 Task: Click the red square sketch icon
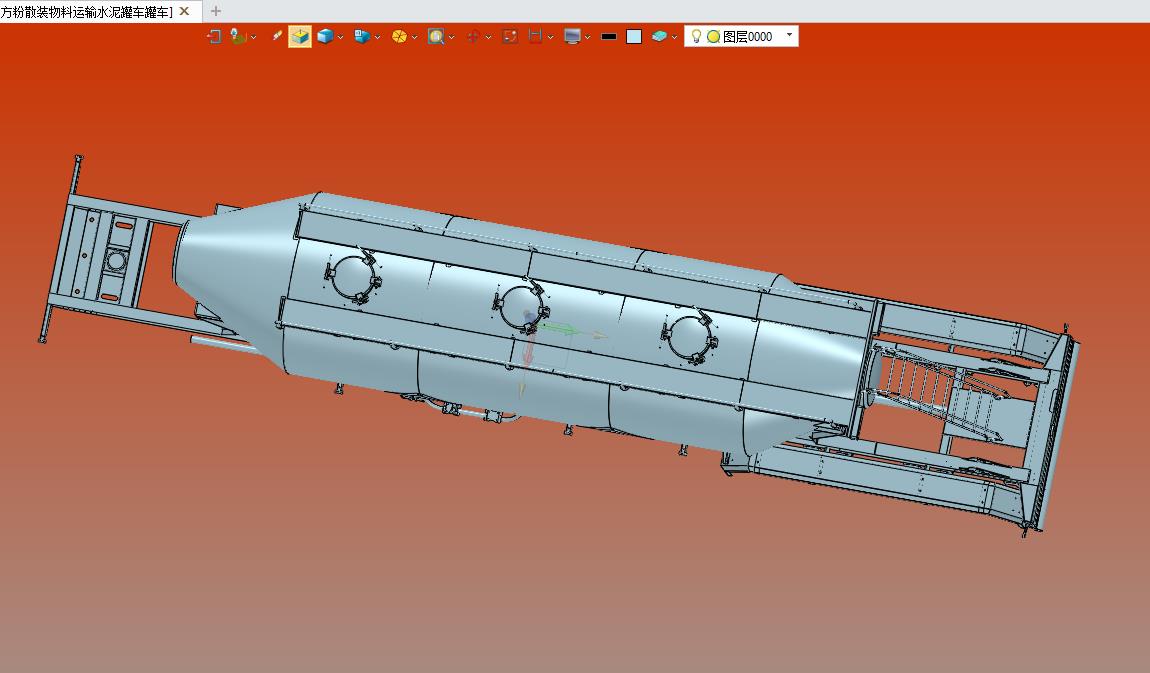510,36
